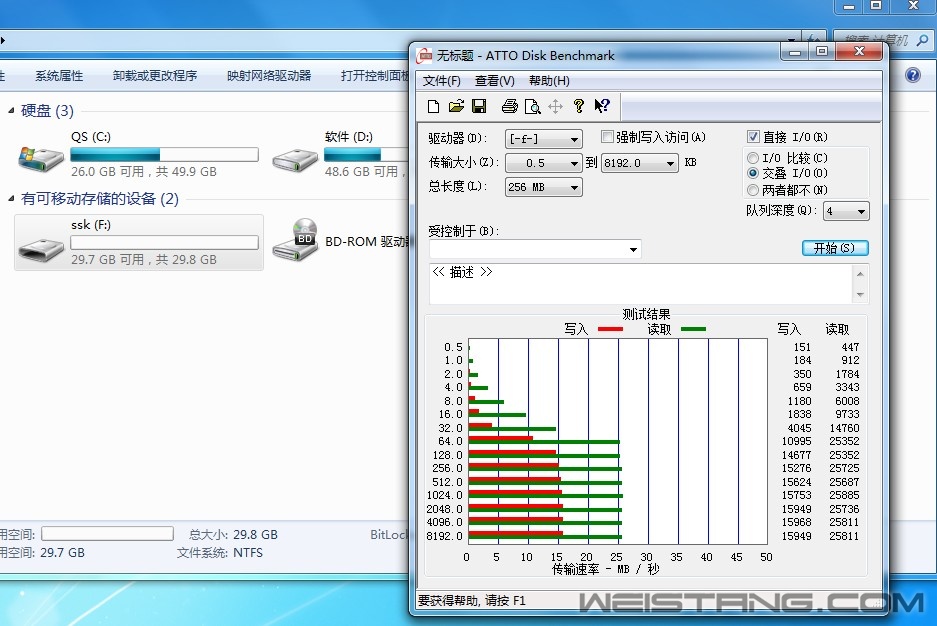Open Print Preview from the toolbar
The height and width of the screenshot is (626, 937).
pyautogui.click(x=533, y=106)
